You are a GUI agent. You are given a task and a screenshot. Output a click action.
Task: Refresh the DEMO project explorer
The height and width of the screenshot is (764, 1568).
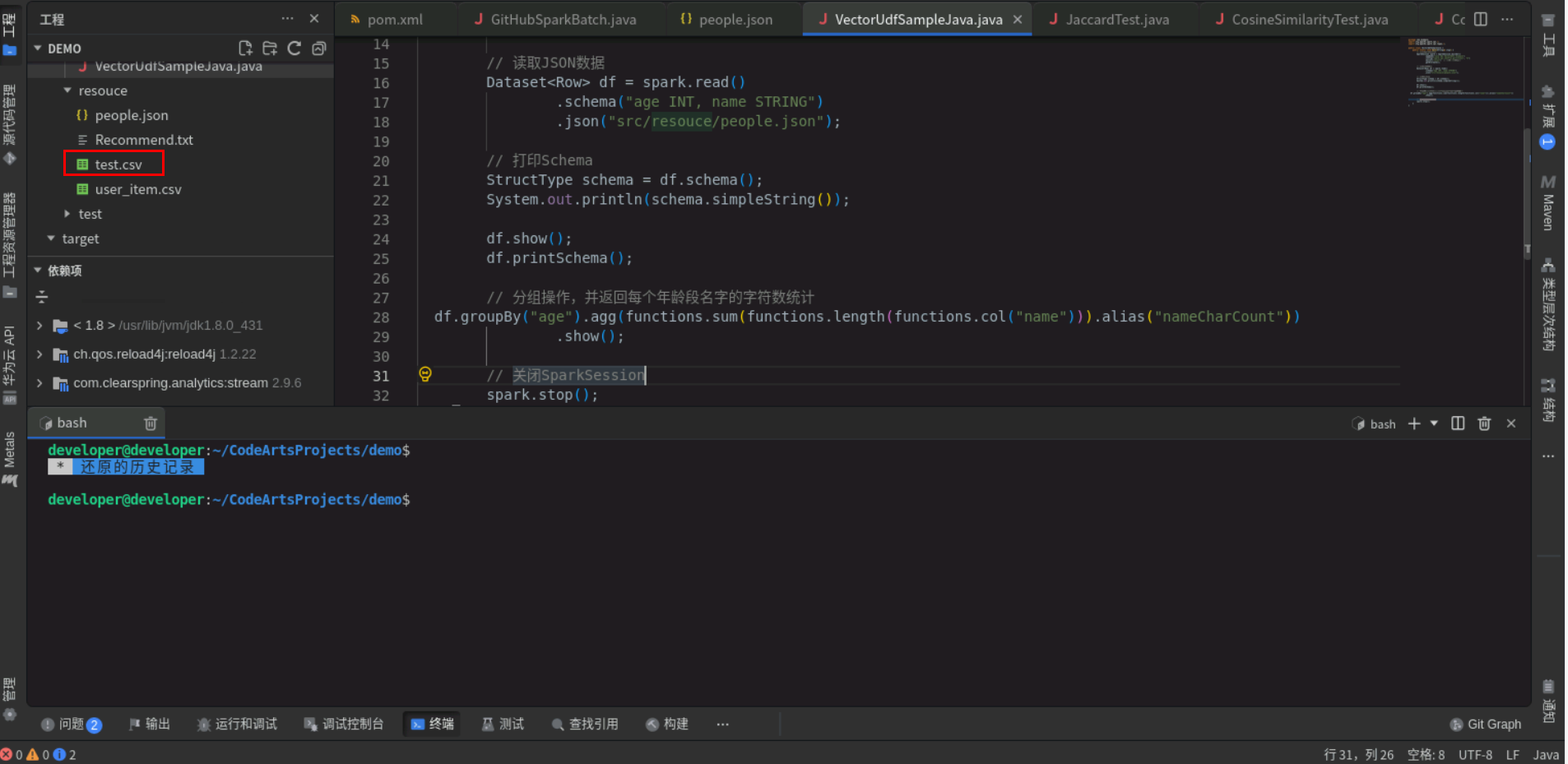tap(295, 49)
